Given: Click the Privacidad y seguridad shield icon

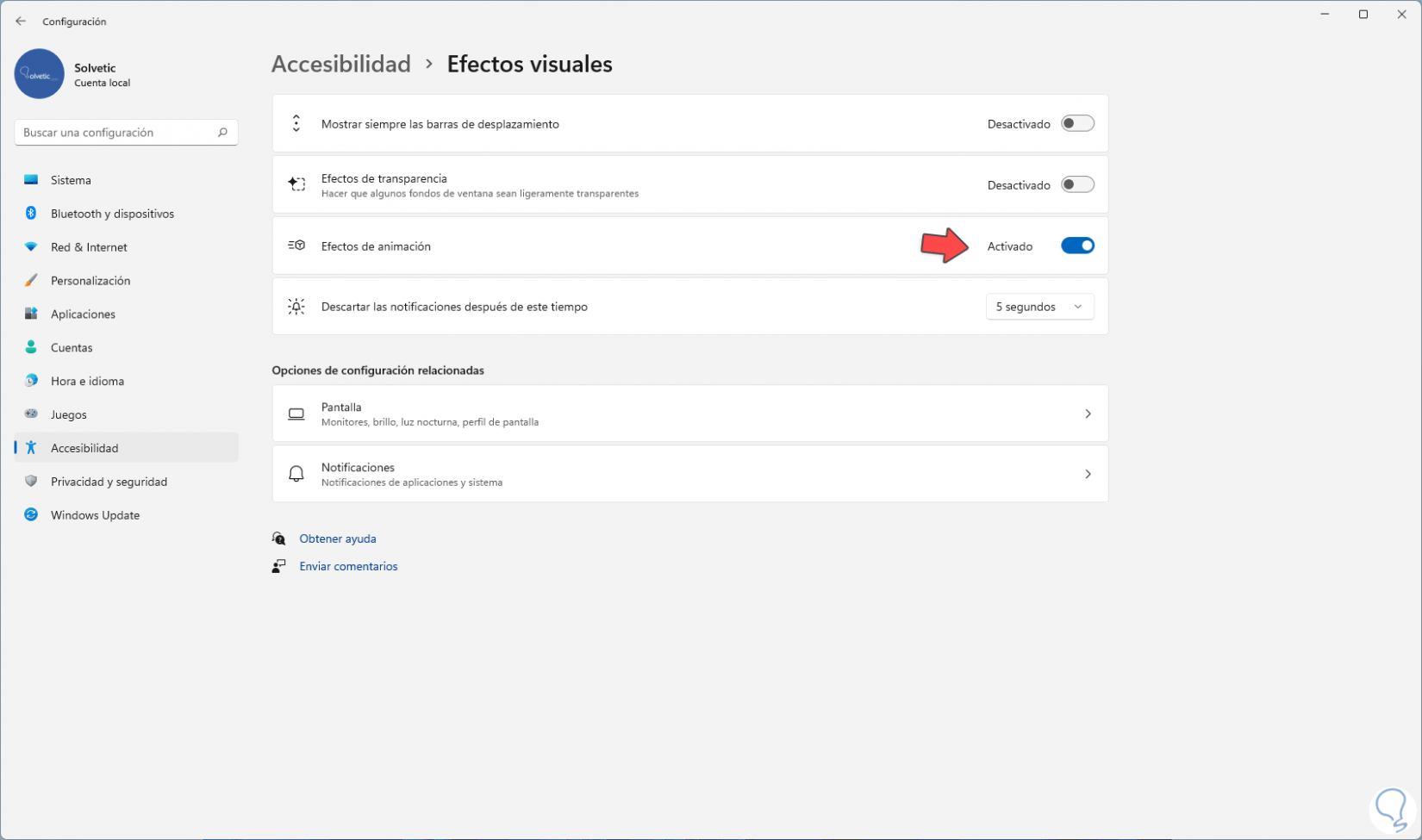Looking at the screenshot, I should pos(31,482).
